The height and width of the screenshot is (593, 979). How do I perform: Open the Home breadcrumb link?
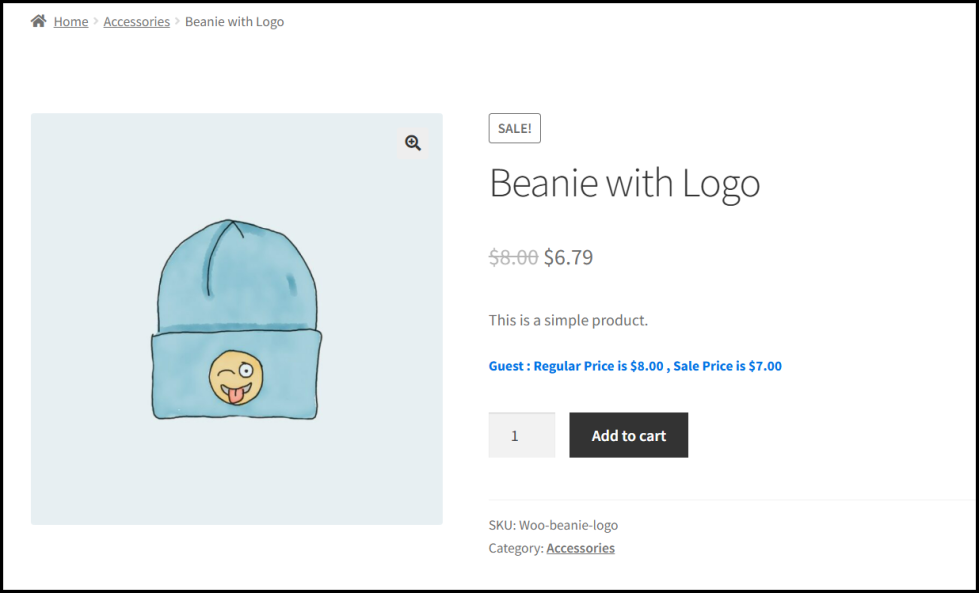point(71,22)
